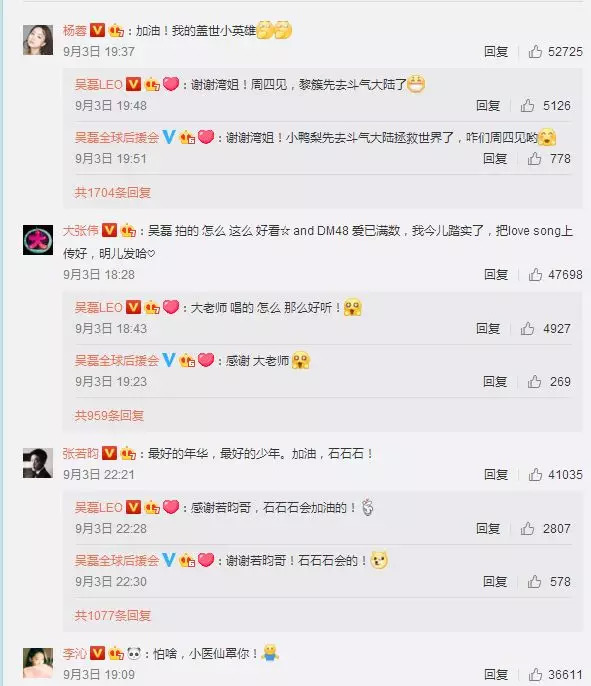The height and width of the screenshot is (686, 591).
Task: Reply to 杨蓉's comment posted at 19:37
Action: pyautogui.click(x=496, y=52)
